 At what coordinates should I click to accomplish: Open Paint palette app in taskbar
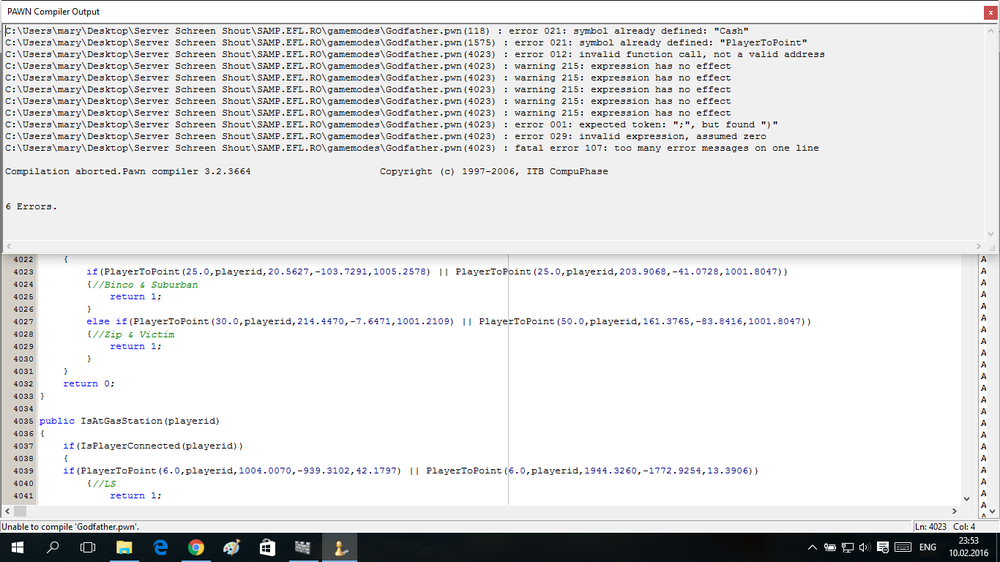tap(232, 547)
